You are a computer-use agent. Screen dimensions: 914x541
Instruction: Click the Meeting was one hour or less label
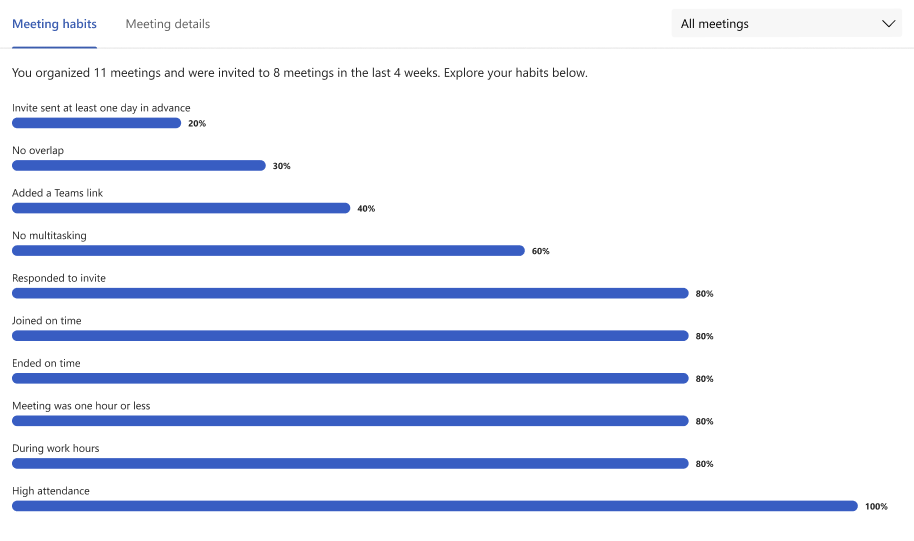coord(81,406)
